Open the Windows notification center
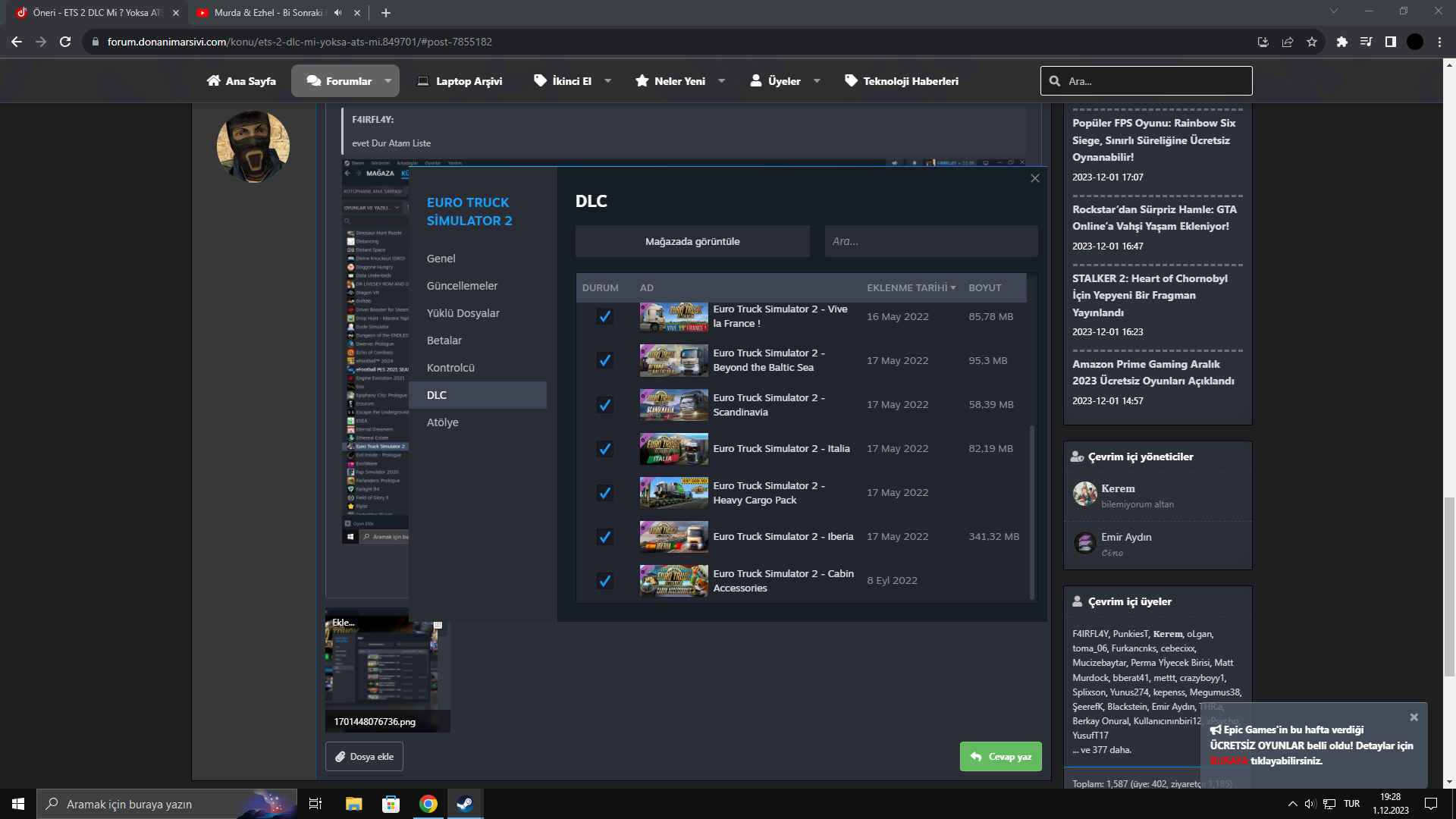This screenshot has width=1456, height=819. (1431, 804)
